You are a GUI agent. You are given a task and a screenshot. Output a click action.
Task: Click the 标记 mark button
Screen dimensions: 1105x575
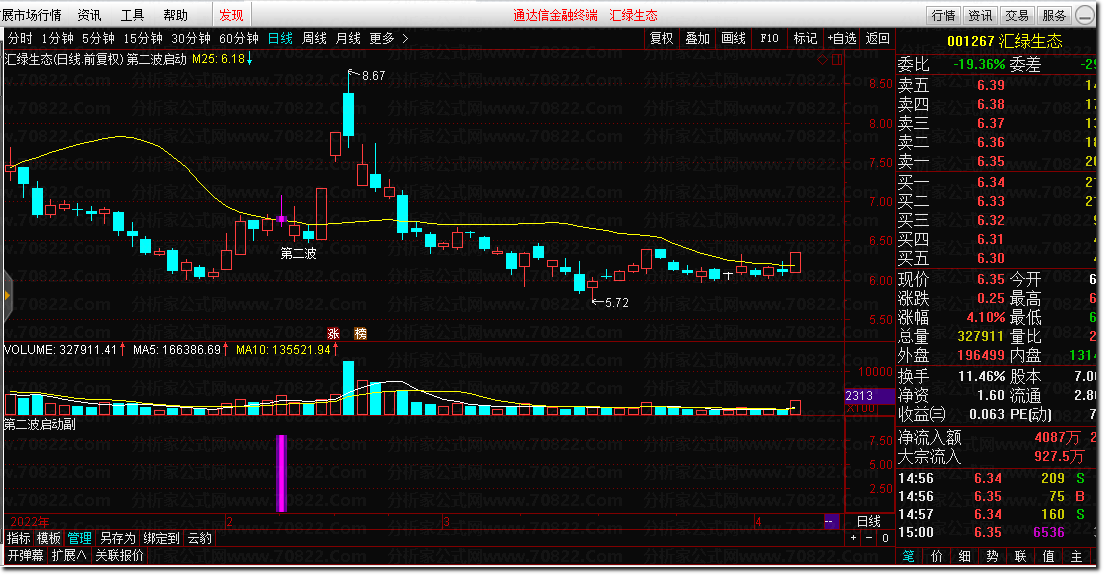[x=805, y=38]
